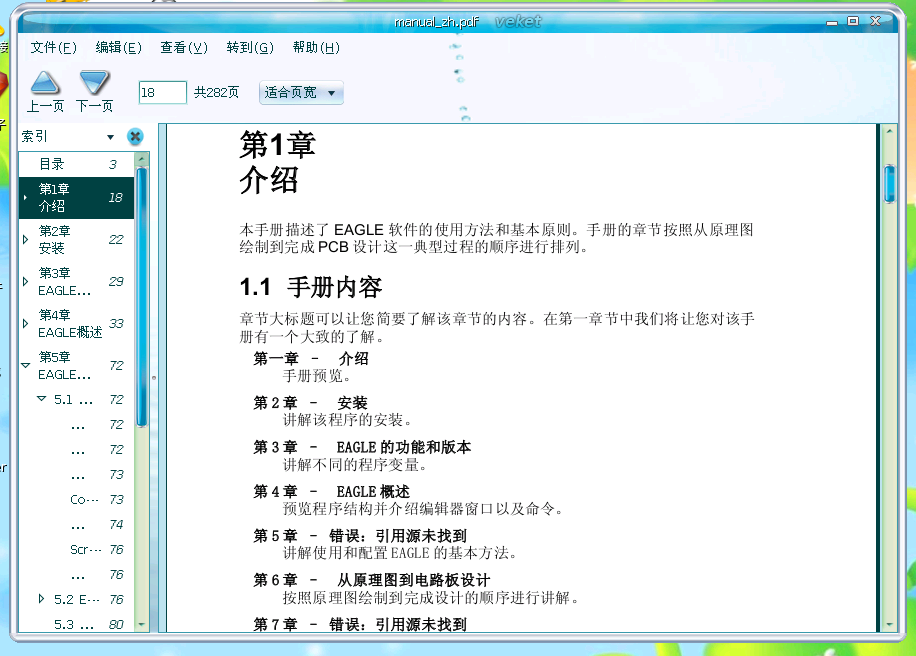Expand the 第1章 介绍 tree node
Image resolution: width=916 pixels, height=656 pixels.
pos(25,197)
